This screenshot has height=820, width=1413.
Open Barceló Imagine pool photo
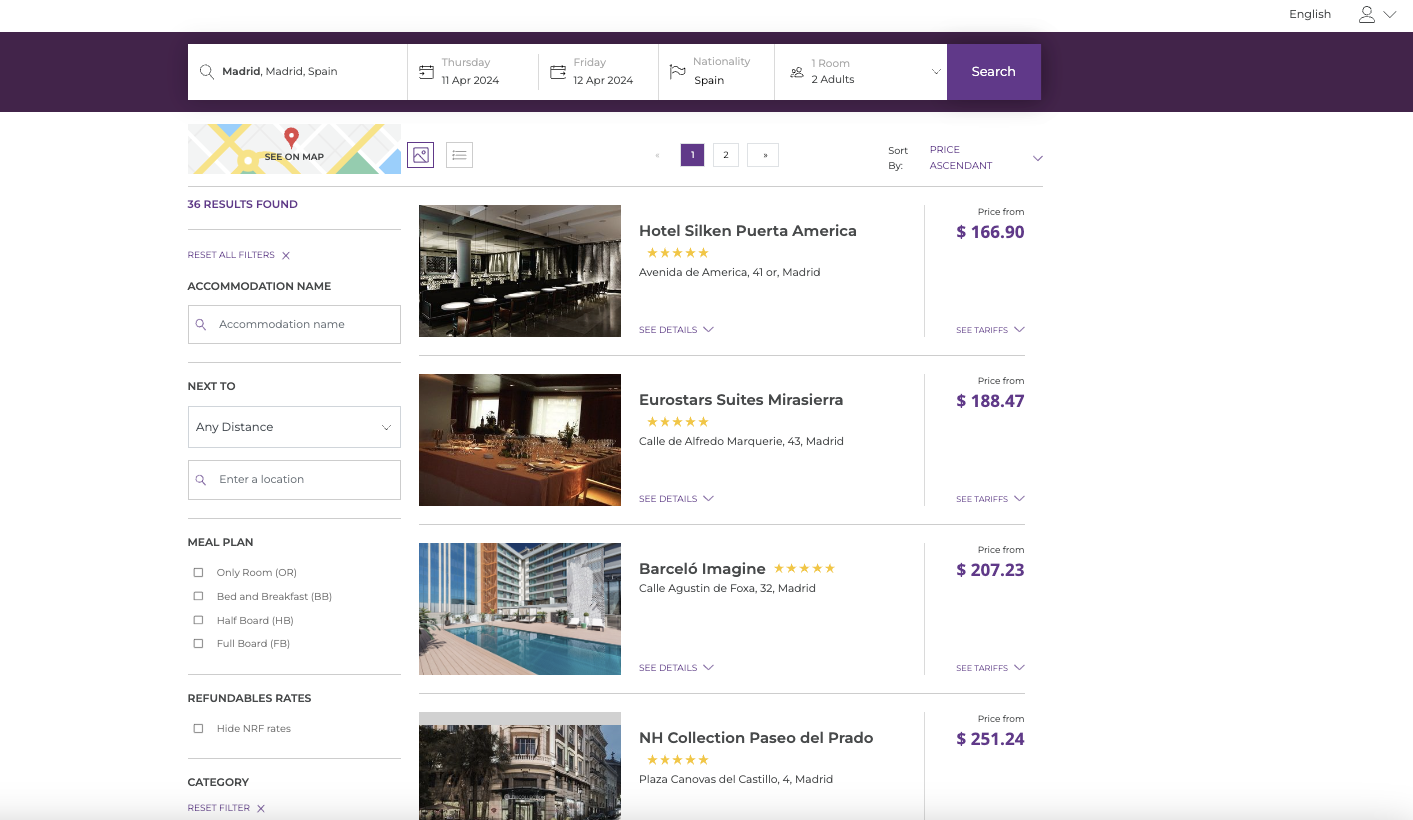coord(520,609)
